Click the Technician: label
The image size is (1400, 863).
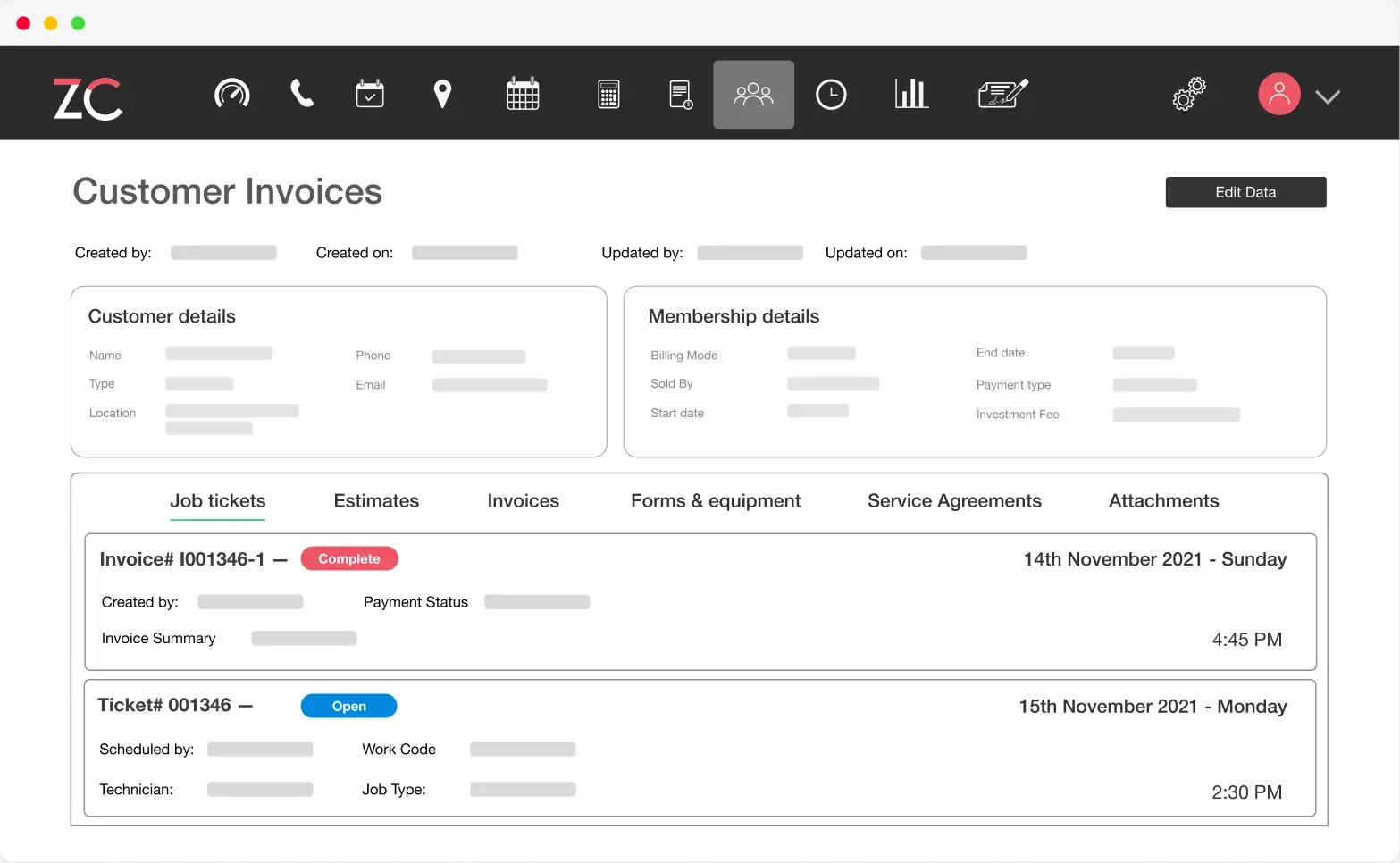click(x=136, y=789)
